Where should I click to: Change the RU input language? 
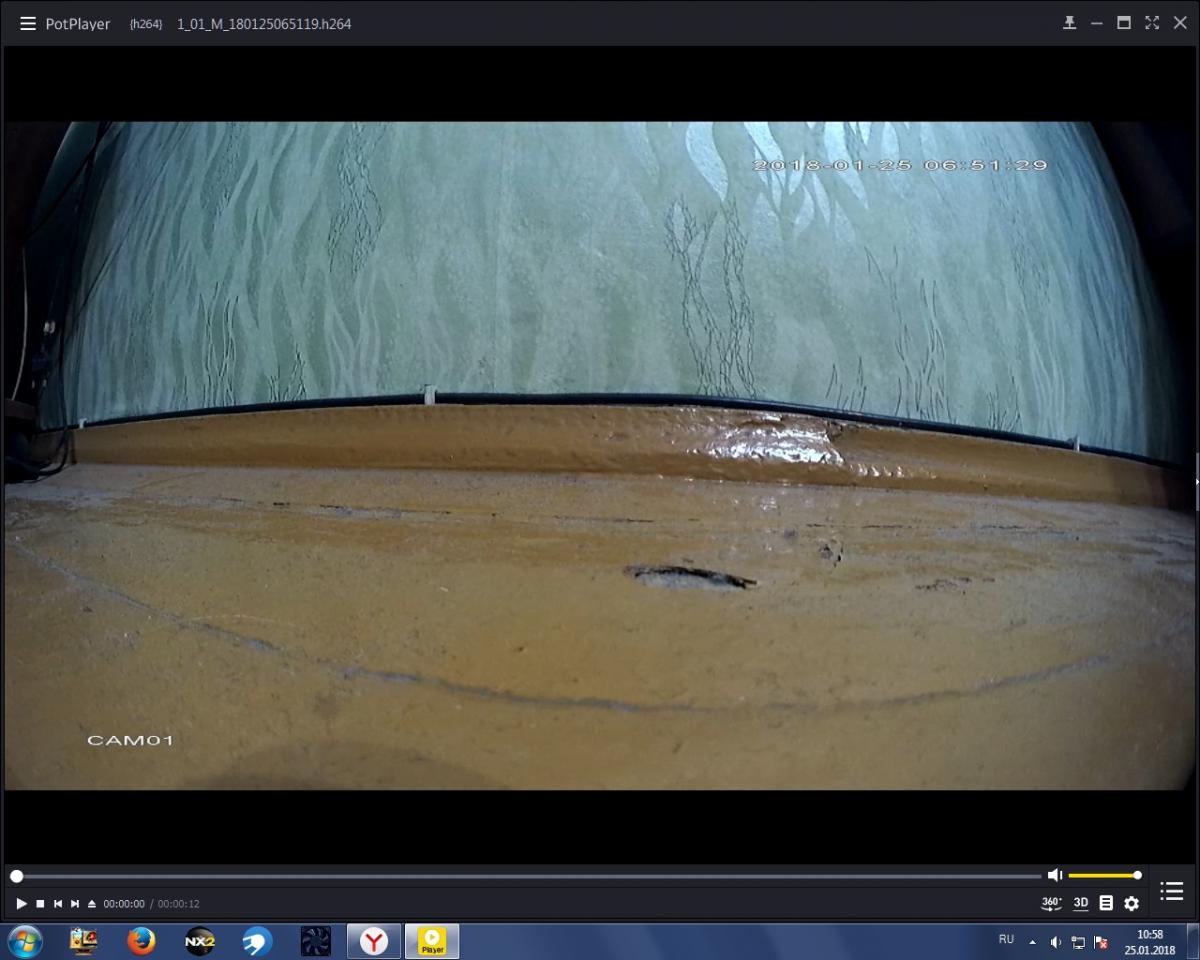1006,939
